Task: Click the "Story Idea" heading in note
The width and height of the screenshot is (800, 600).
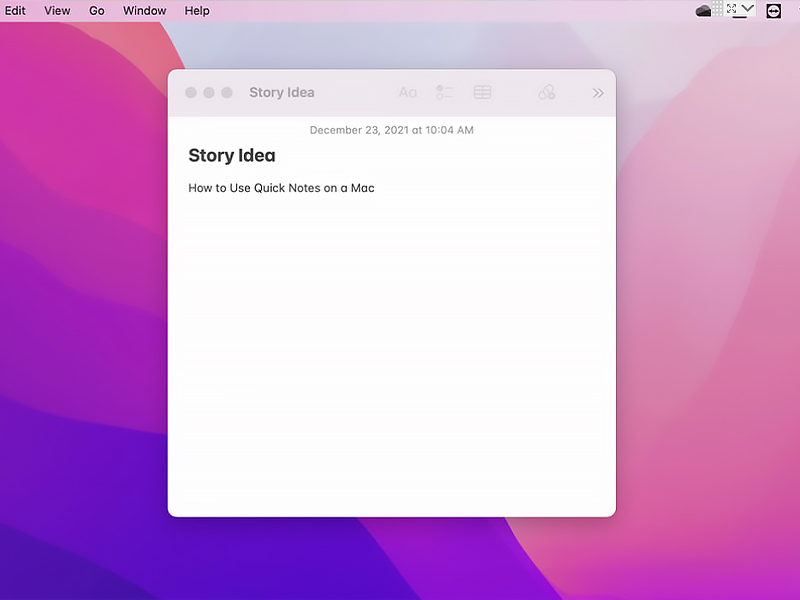Action: click(232, 156)
